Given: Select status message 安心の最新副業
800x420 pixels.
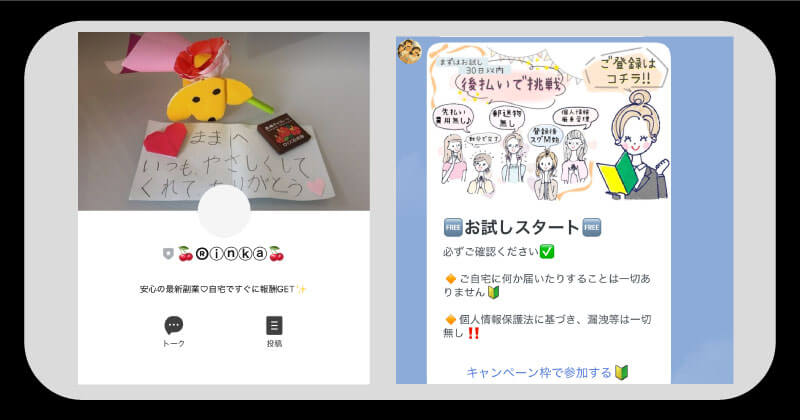Looking at the screenshot, I should coord(223,289).
